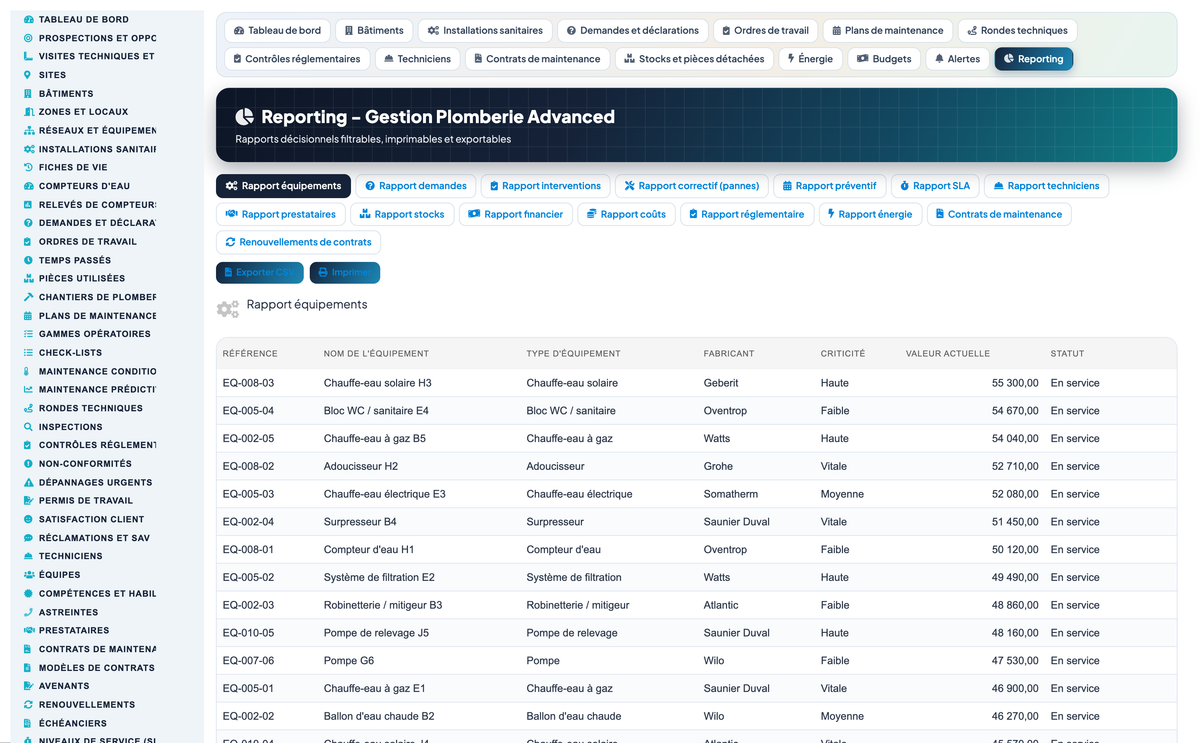Click the Bâtiments sidebar building icon
Screen dimensions: 1200x743
coord(28,93)
